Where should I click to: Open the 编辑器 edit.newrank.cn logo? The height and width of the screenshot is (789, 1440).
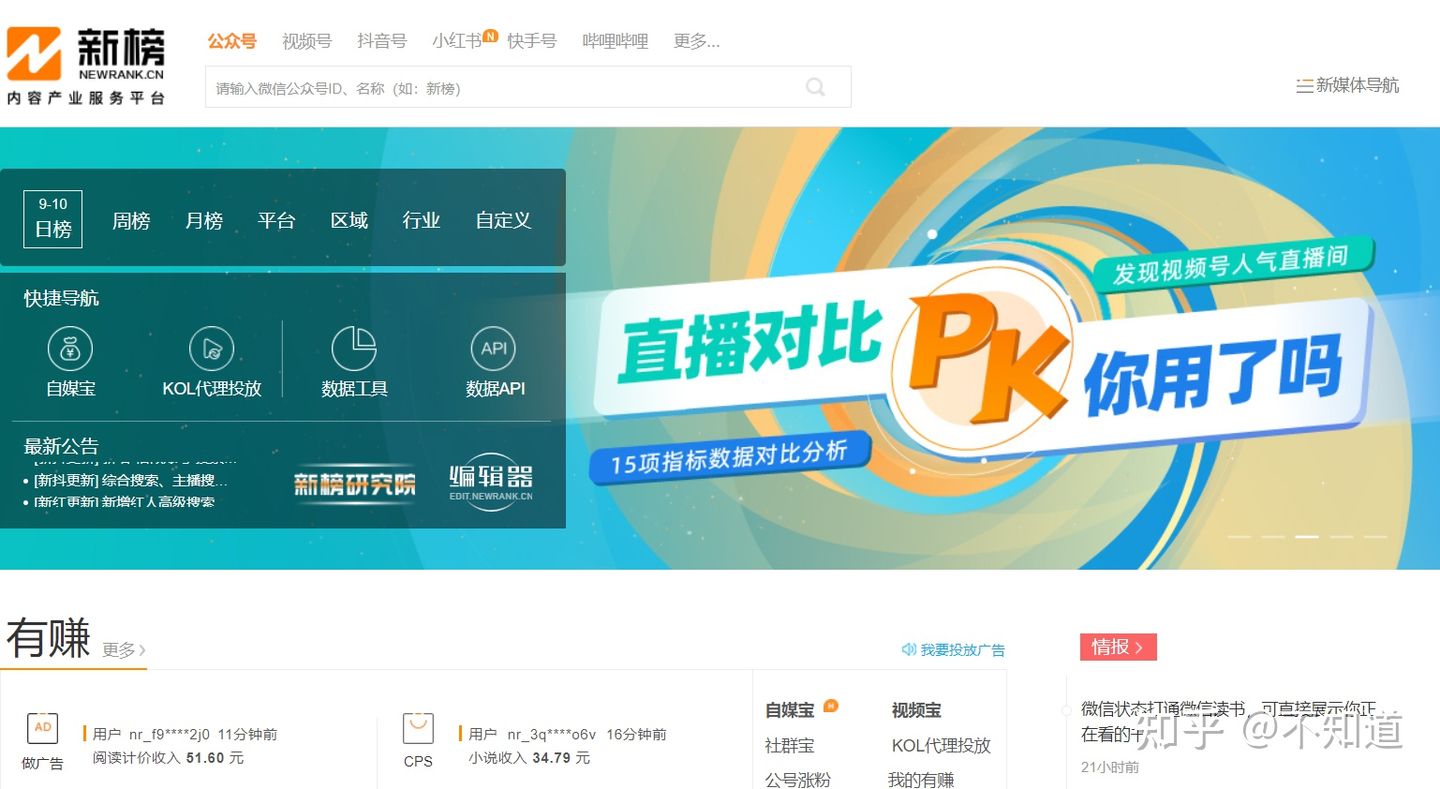[490, 482]
